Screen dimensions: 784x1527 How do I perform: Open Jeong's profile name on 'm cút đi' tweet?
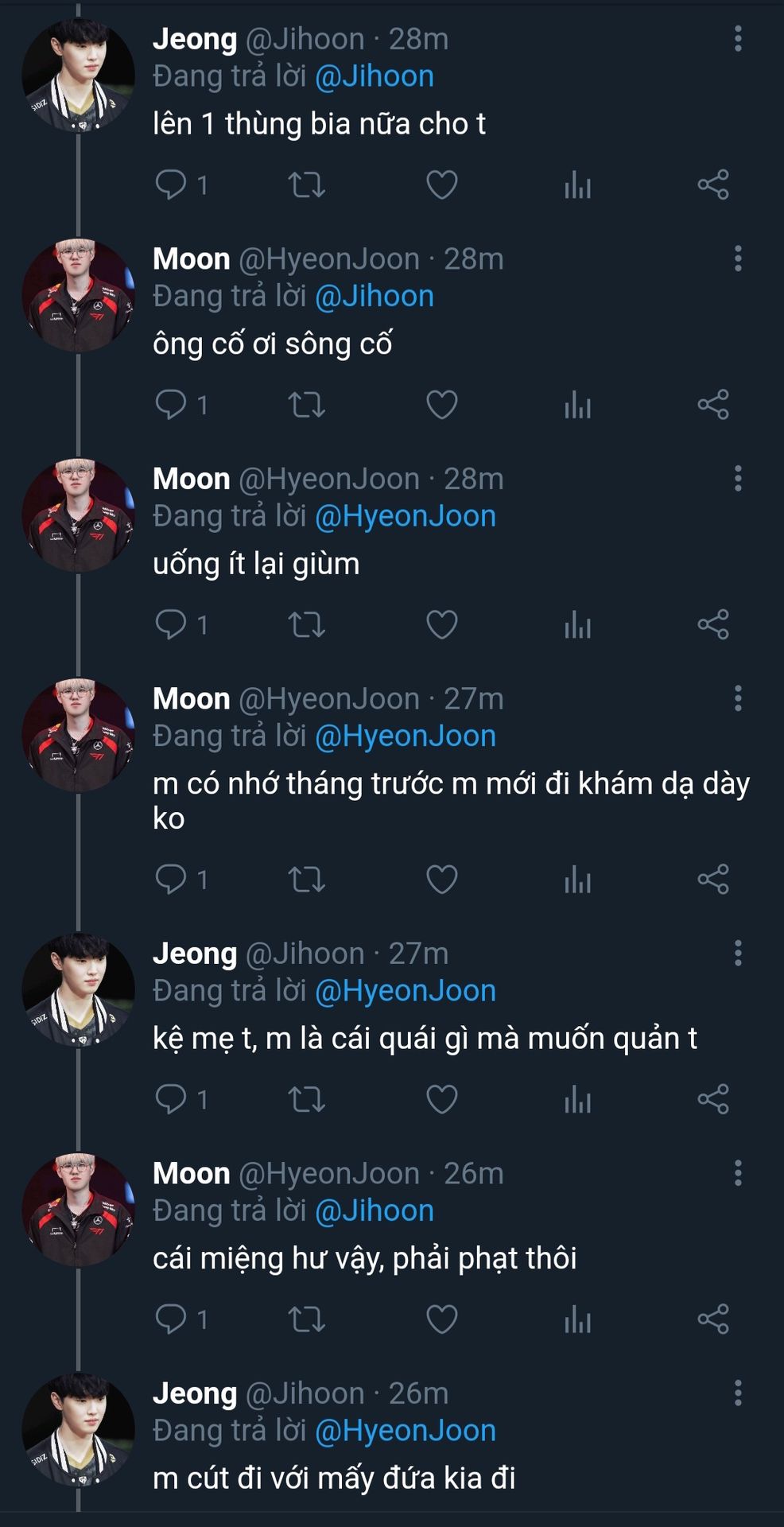click(x=195, y=1393)
